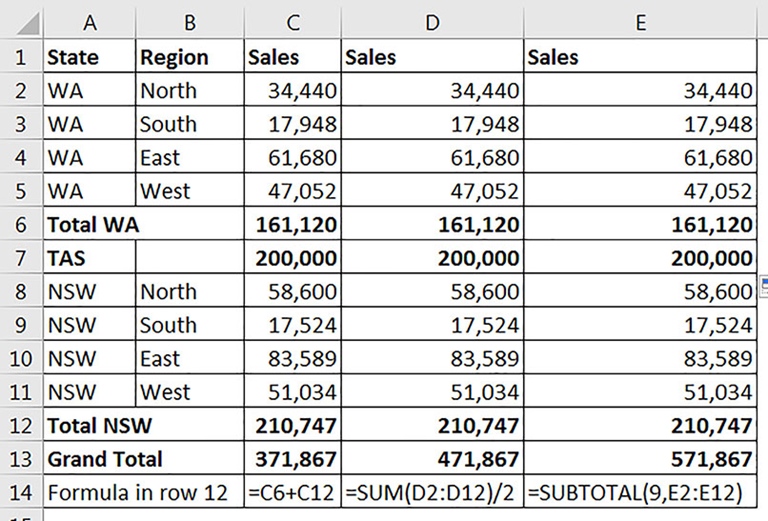The image size is (768, 521).
Task: Click the Grand Total value 471,867
Action: pyautogui.click(x=432, y=459)
